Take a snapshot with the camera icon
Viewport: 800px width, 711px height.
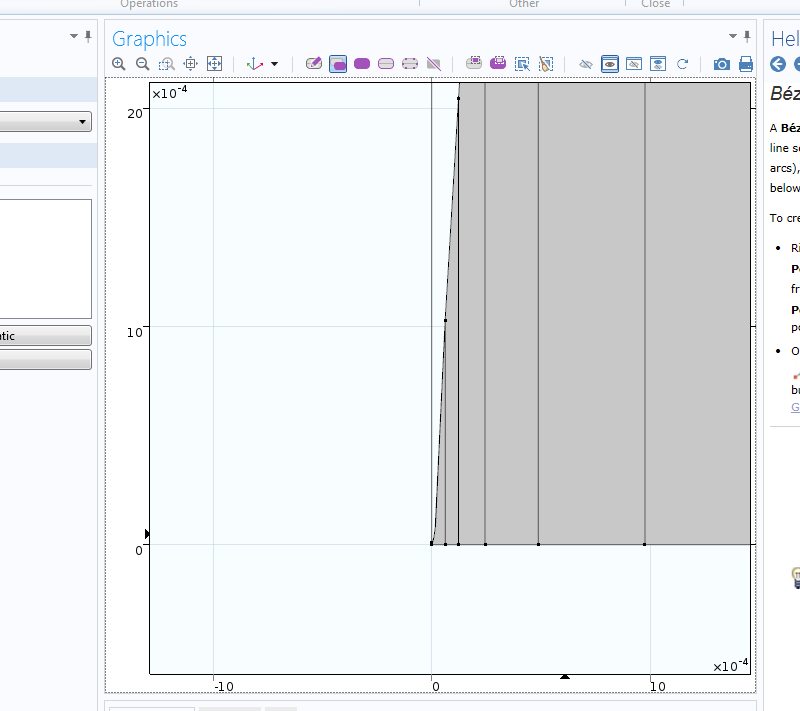point(721,64)
